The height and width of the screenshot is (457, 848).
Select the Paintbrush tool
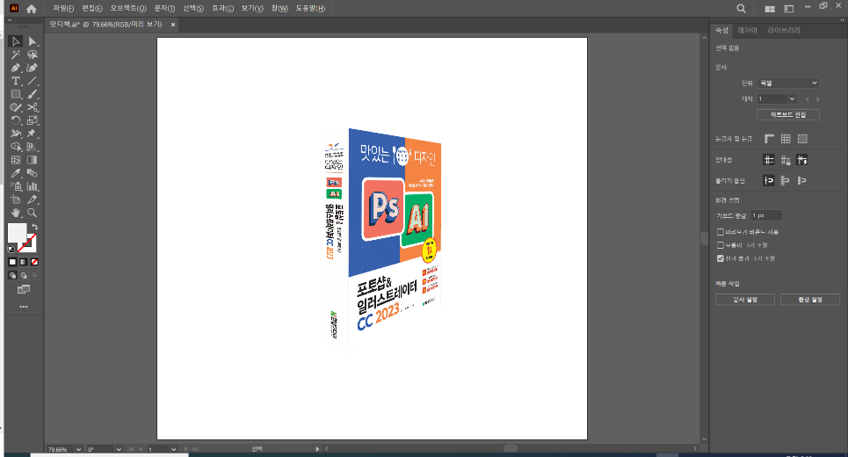pyautogui.click(x=32, y=94)
